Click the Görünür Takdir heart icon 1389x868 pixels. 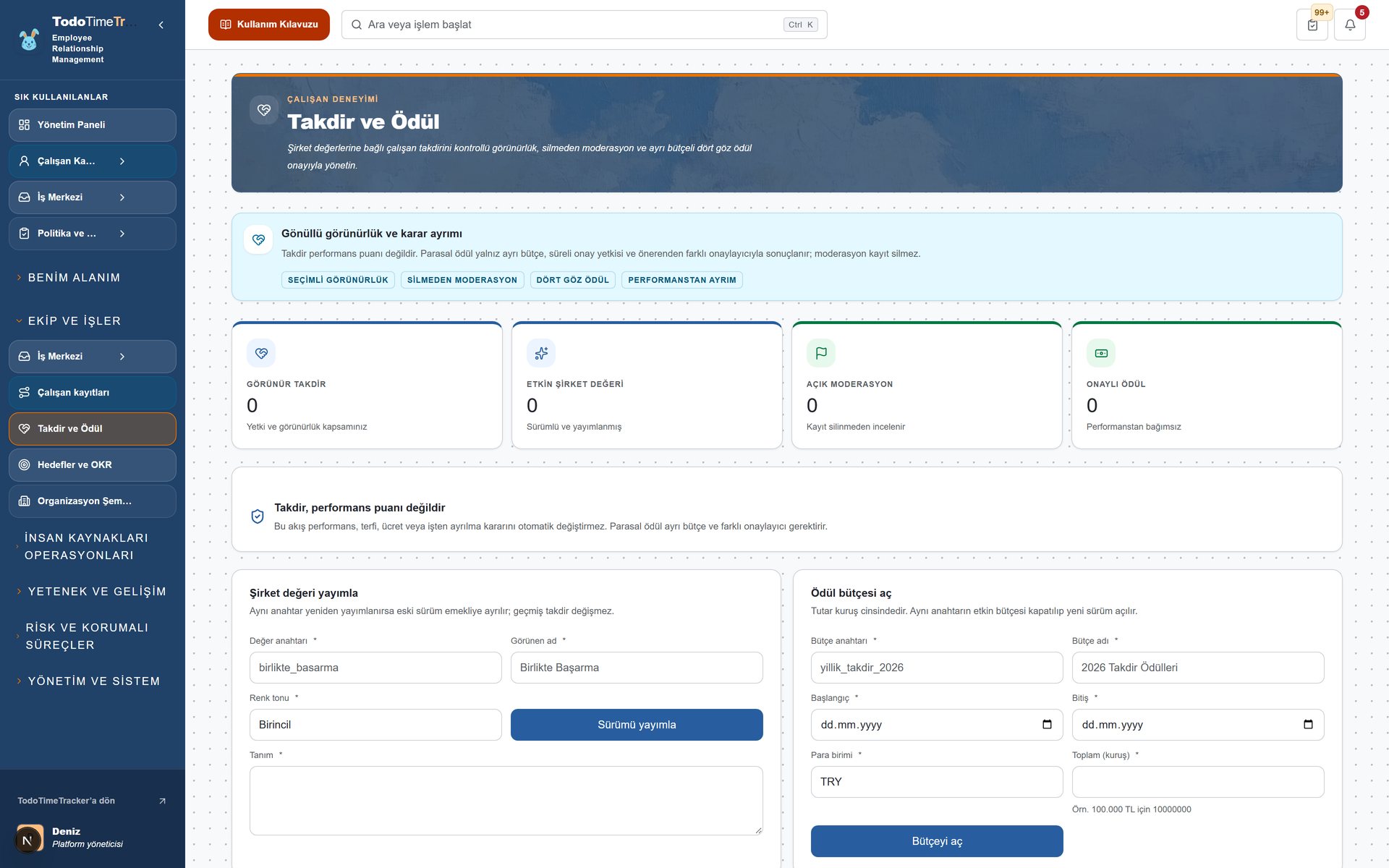pos(261,353)
